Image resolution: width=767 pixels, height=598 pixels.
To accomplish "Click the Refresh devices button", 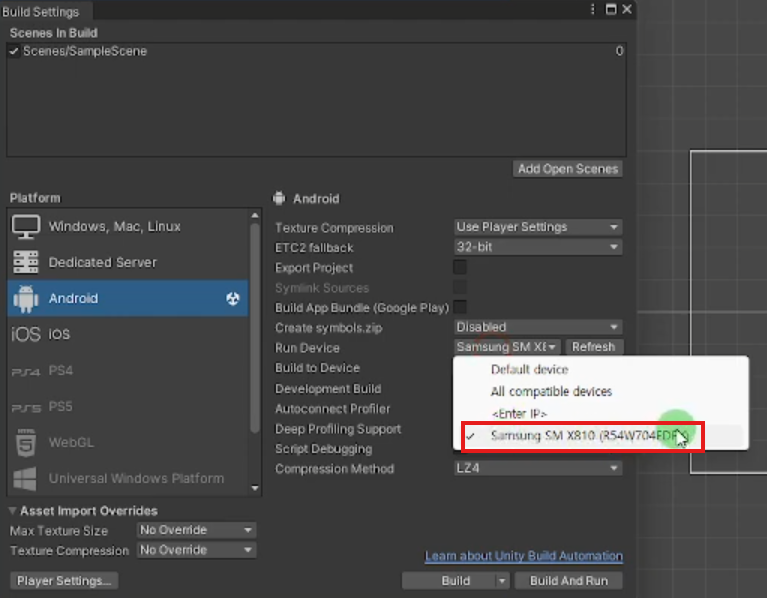I will pyautogui.click(x=594, y=347).
